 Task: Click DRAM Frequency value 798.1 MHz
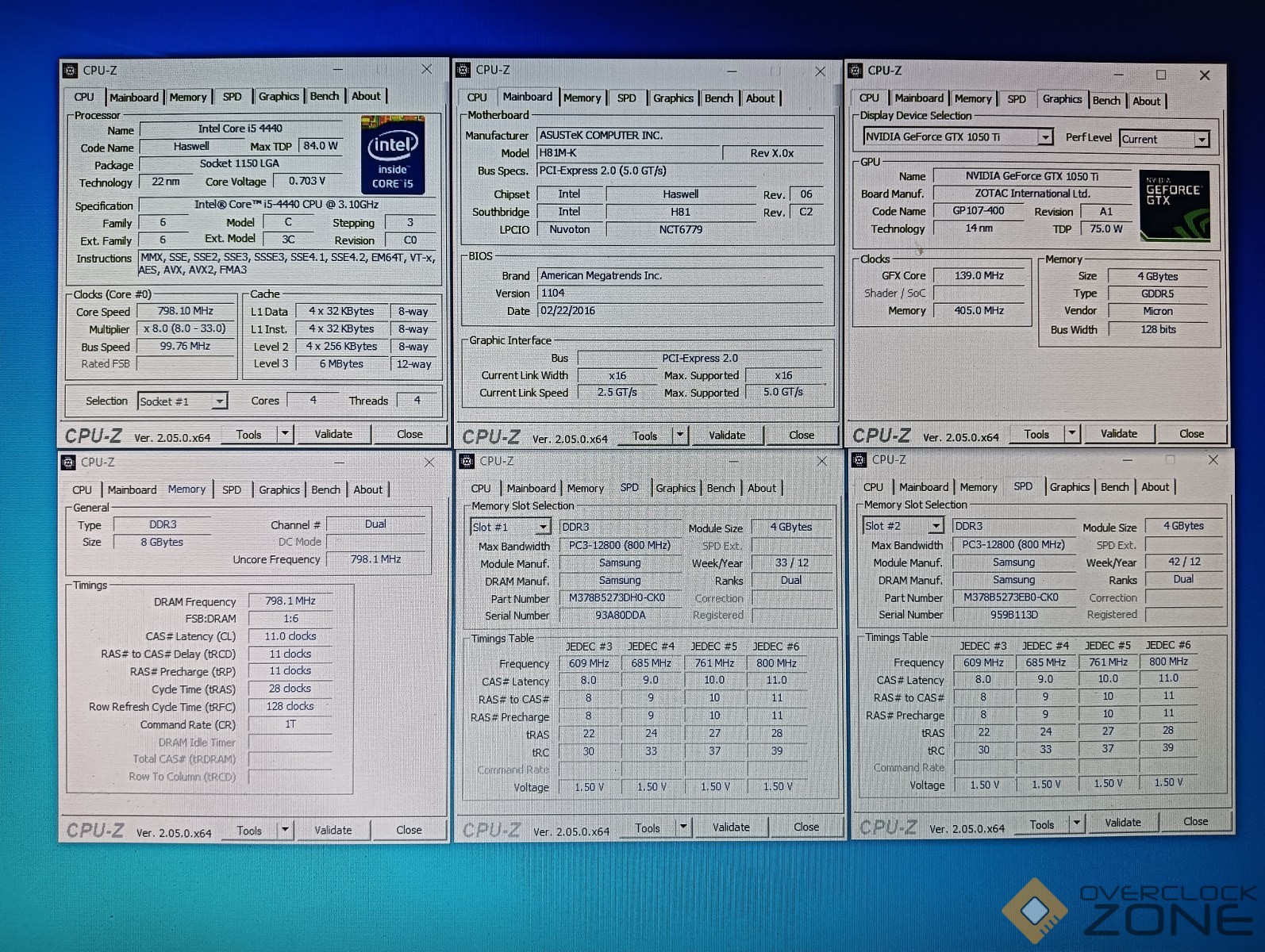click(290, 601)
